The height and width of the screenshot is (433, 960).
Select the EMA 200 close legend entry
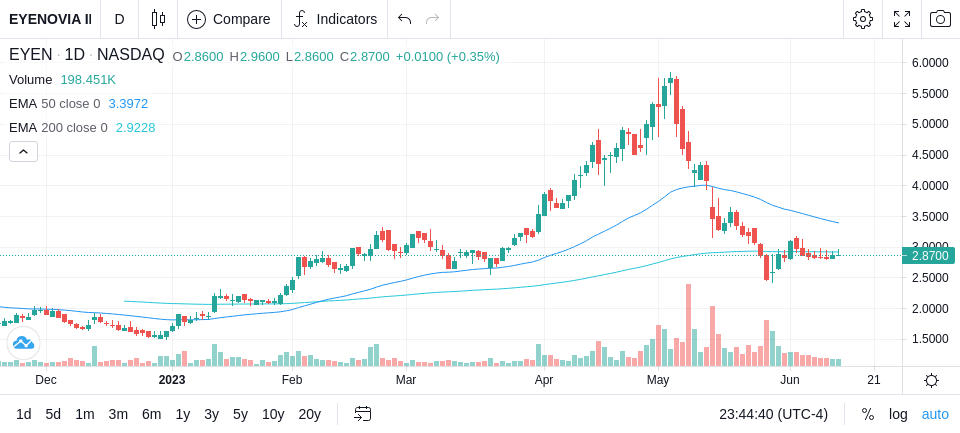tap(58, 127)
